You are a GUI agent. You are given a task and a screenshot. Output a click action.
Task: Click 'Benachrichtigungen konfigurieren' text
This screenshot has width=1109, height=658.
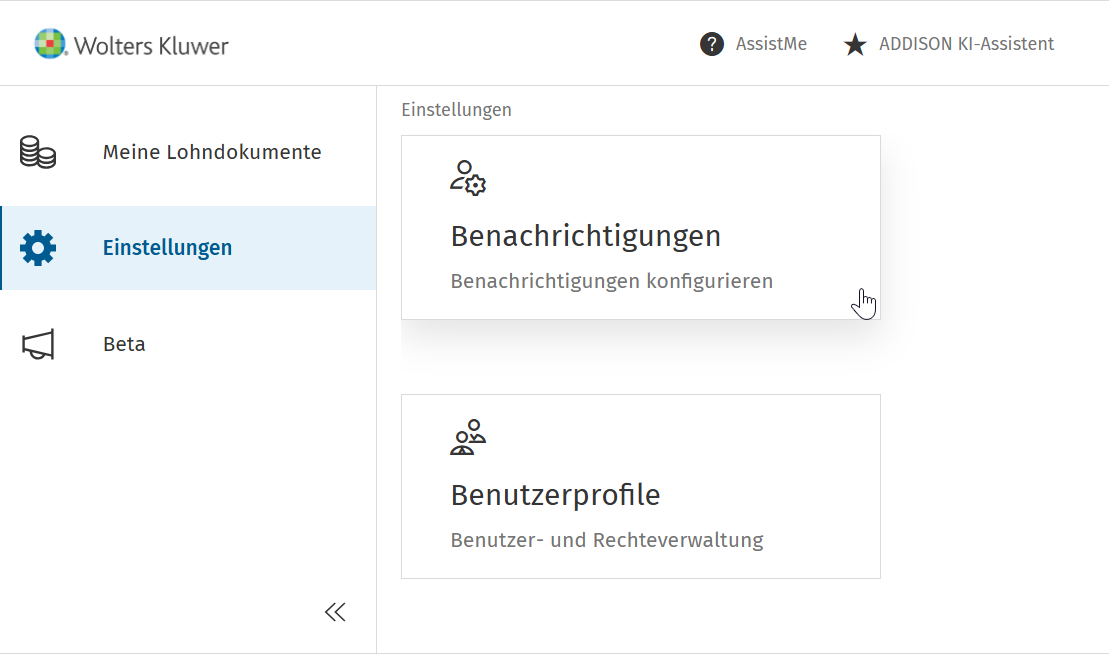pos(611,281)
